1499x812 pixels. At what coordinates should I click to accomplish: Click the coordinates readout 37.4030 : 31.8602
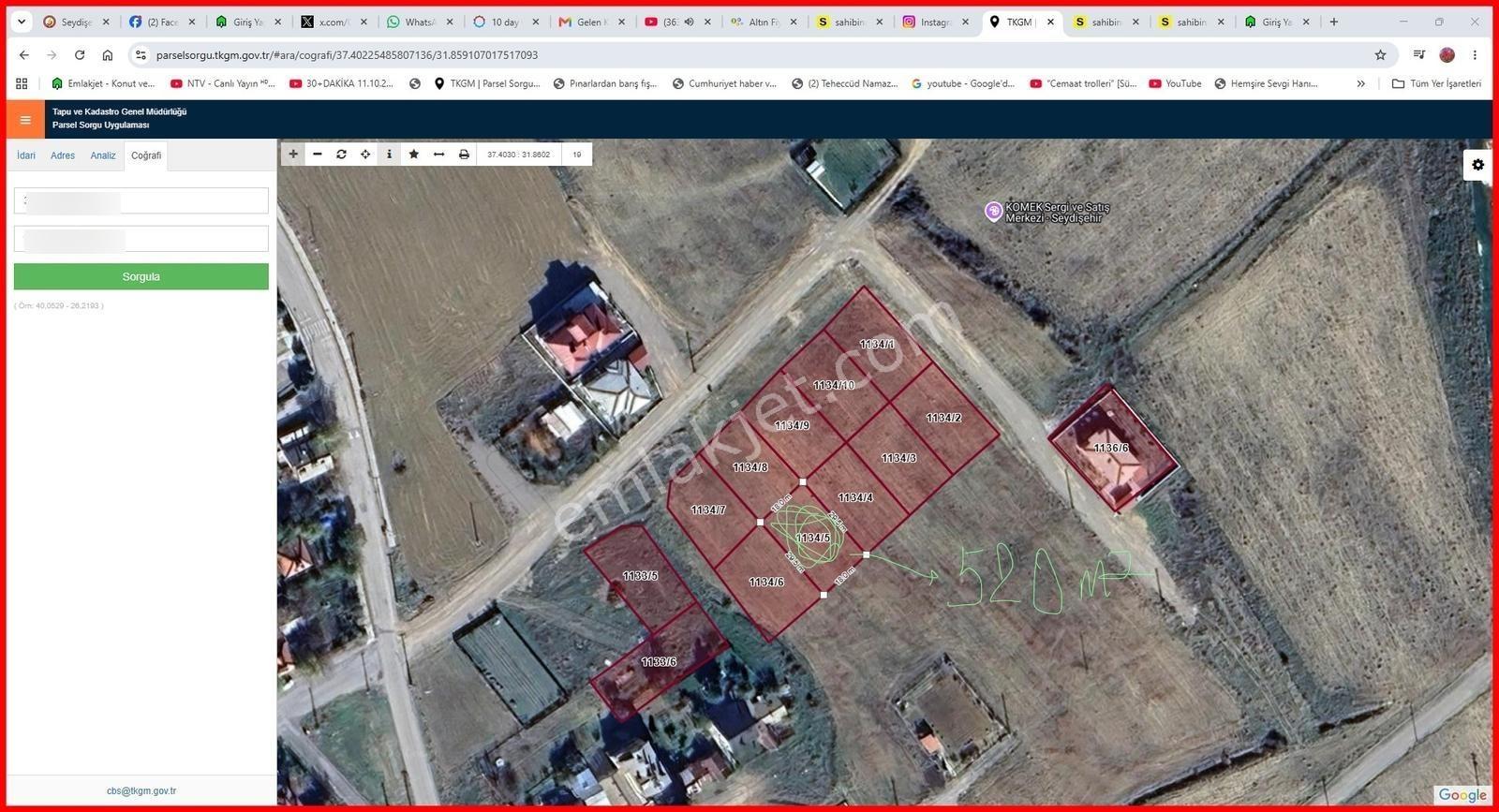tap(519, 155)
